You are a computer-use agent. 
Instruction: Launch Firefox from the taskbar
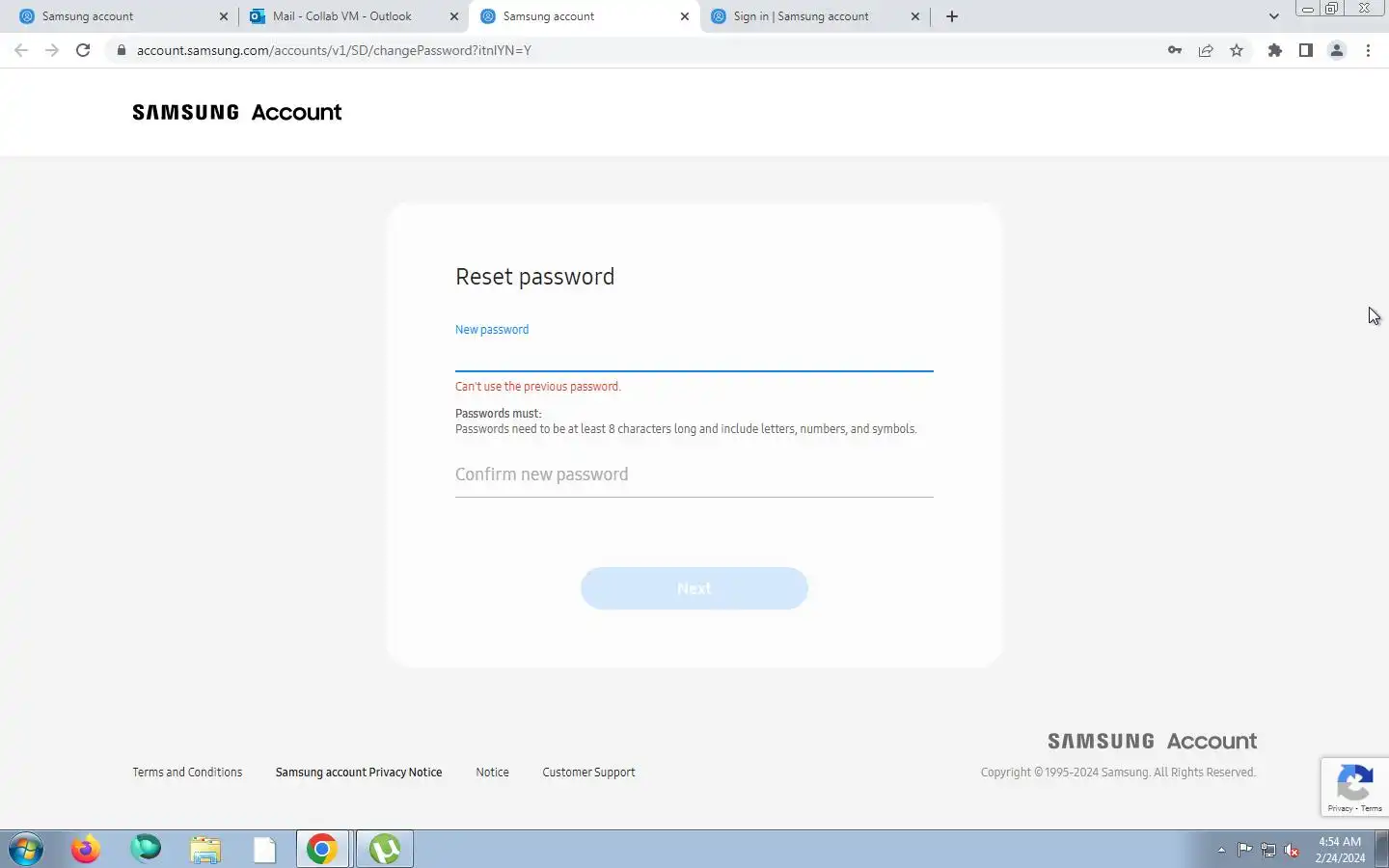coord(86,850)
